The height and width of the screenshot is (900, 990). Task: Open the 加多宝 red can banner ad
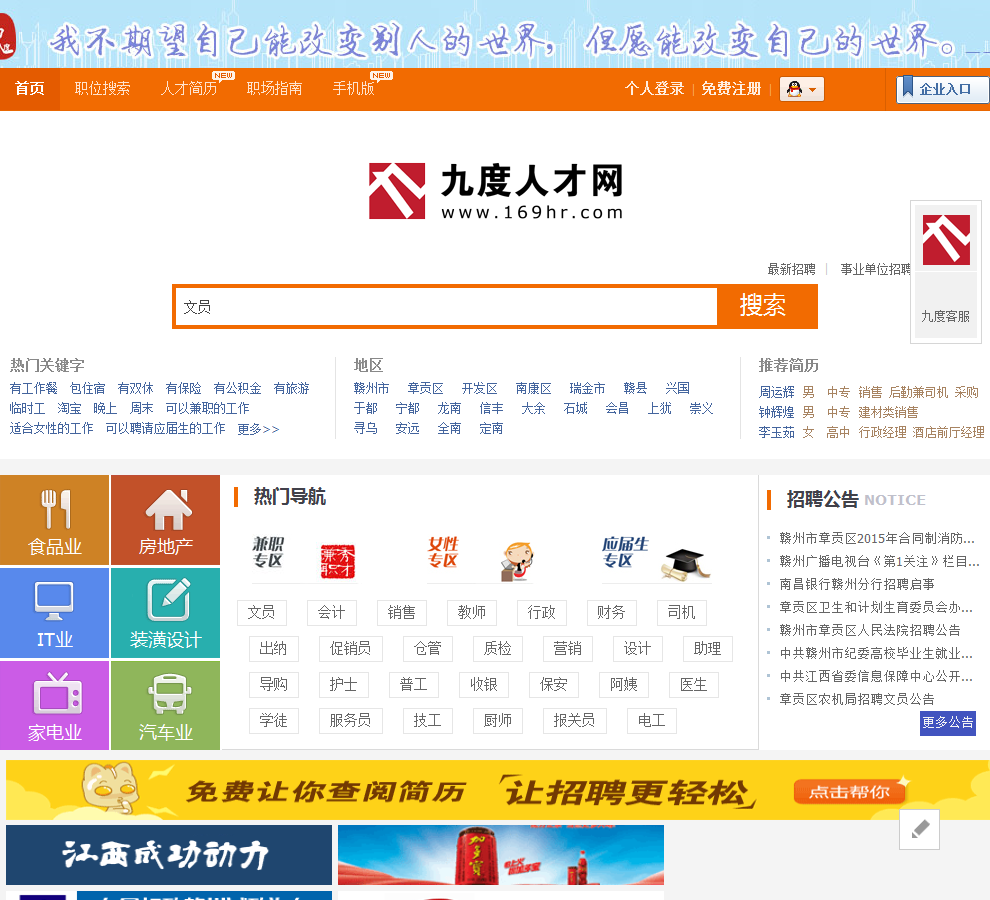click(x=501, y=855)
